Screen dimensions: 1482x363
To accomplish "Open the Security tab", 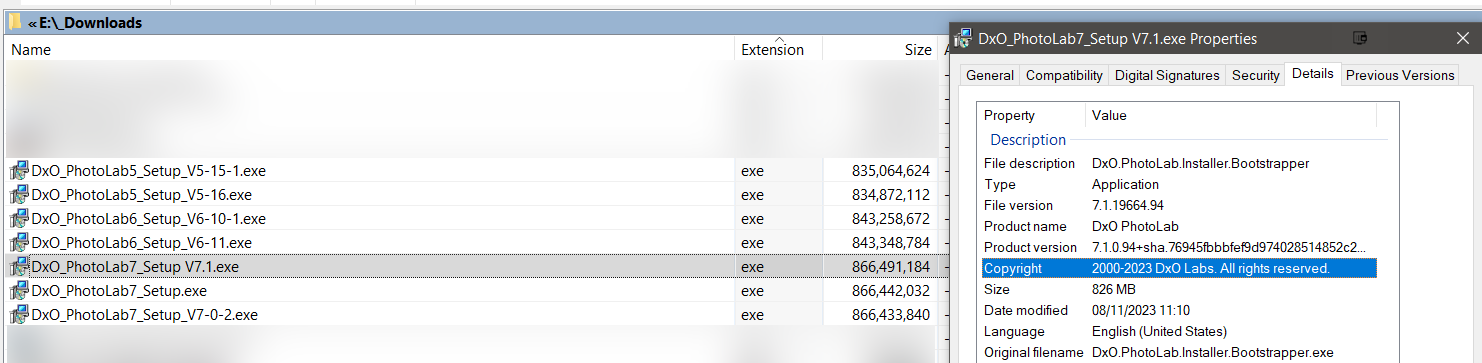I will [x=1255, y=75].
